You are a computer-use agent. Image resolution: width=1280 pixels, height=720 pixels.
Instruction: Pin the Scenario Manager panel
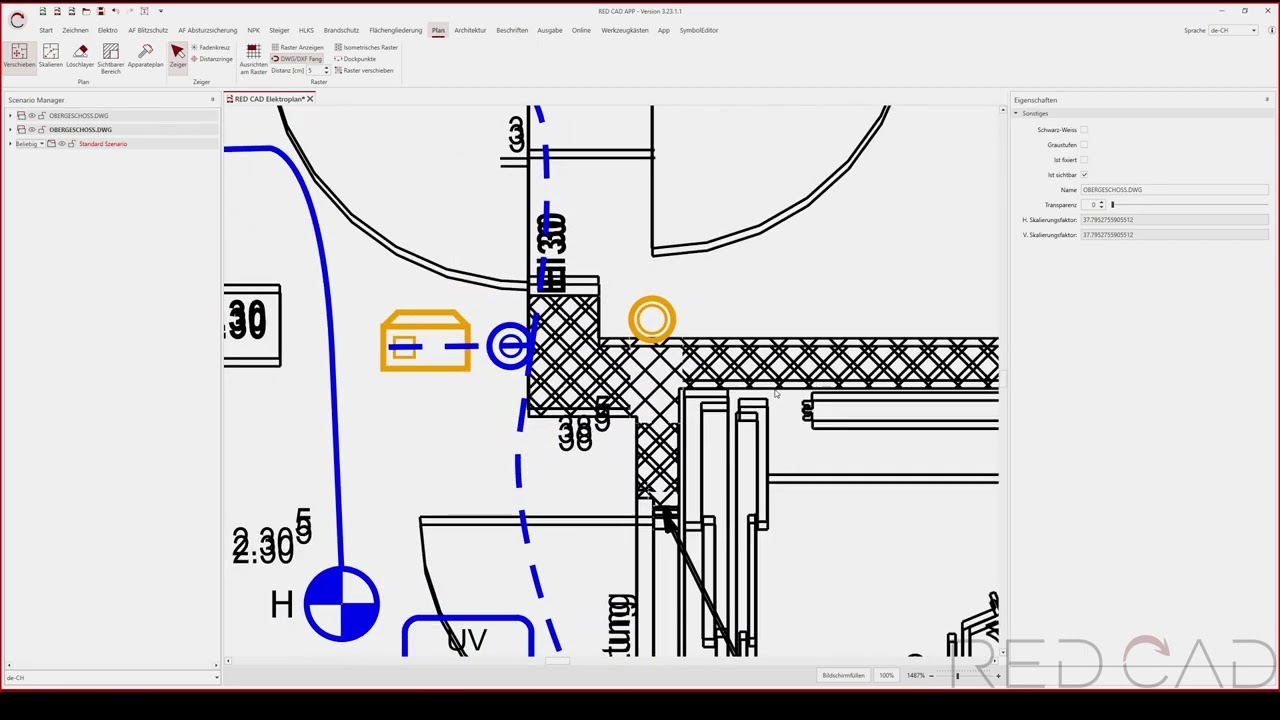coord(213,99)
